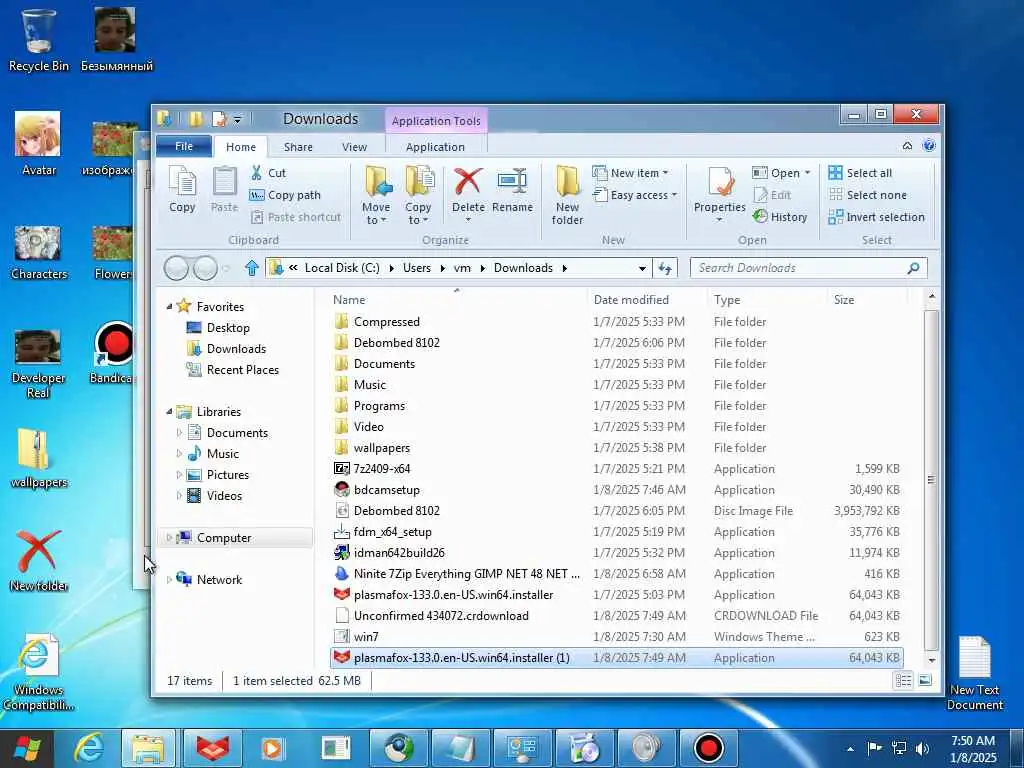This screenshot has height=768, width=1024.
Task: Select Recycle Bin on desktop
Action: pos(38,39)
